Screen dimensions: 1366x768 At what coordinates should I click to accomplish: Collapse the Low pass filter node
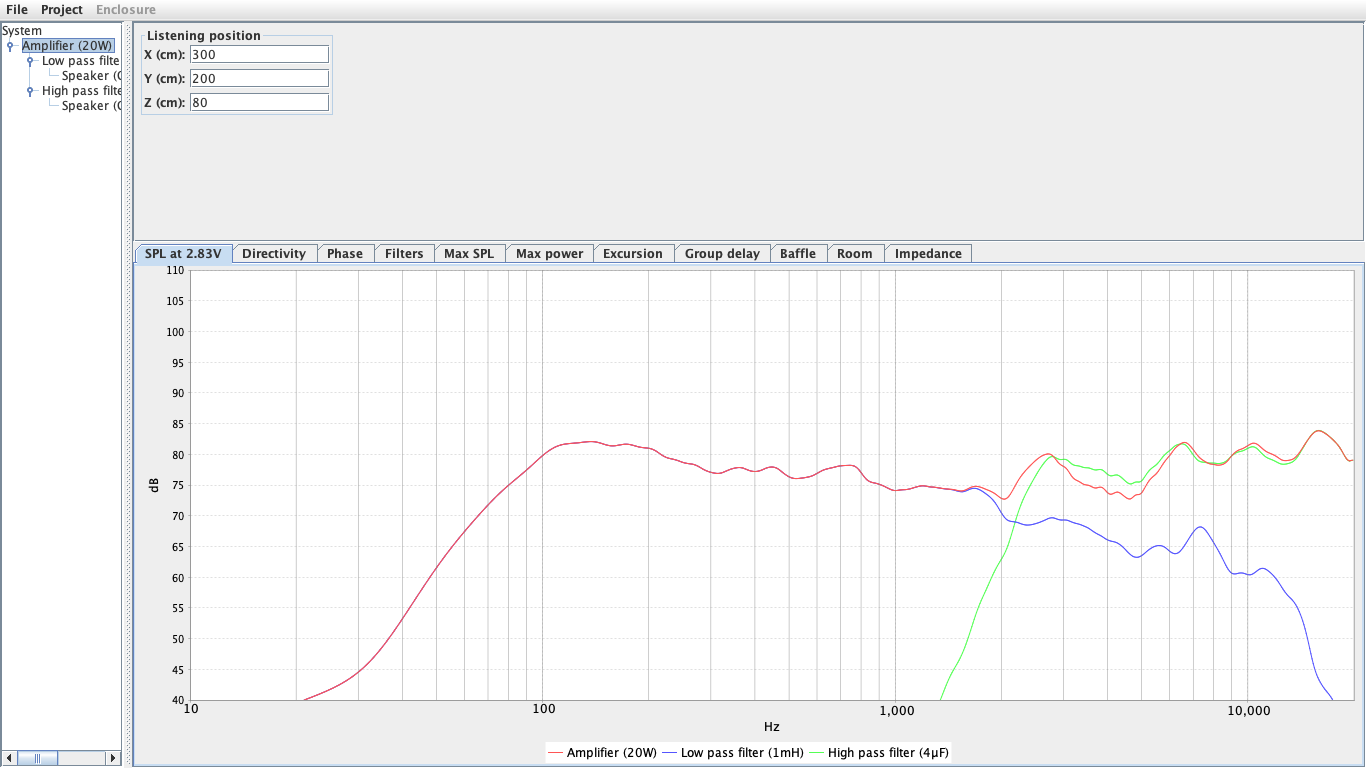tap(28, 60)
